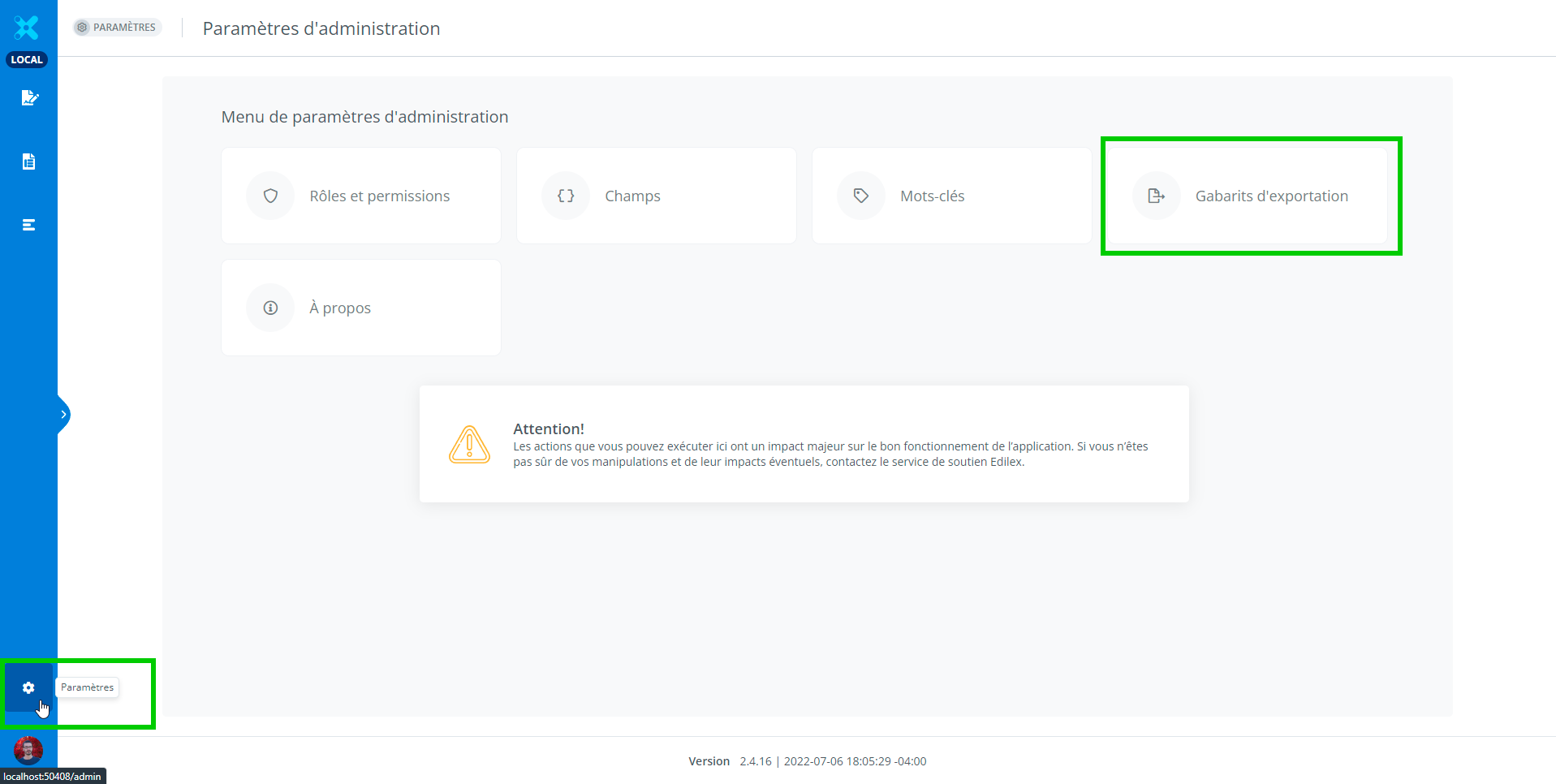
Task: Expand the left sidebar with the chevron
Action: [63, 415]
